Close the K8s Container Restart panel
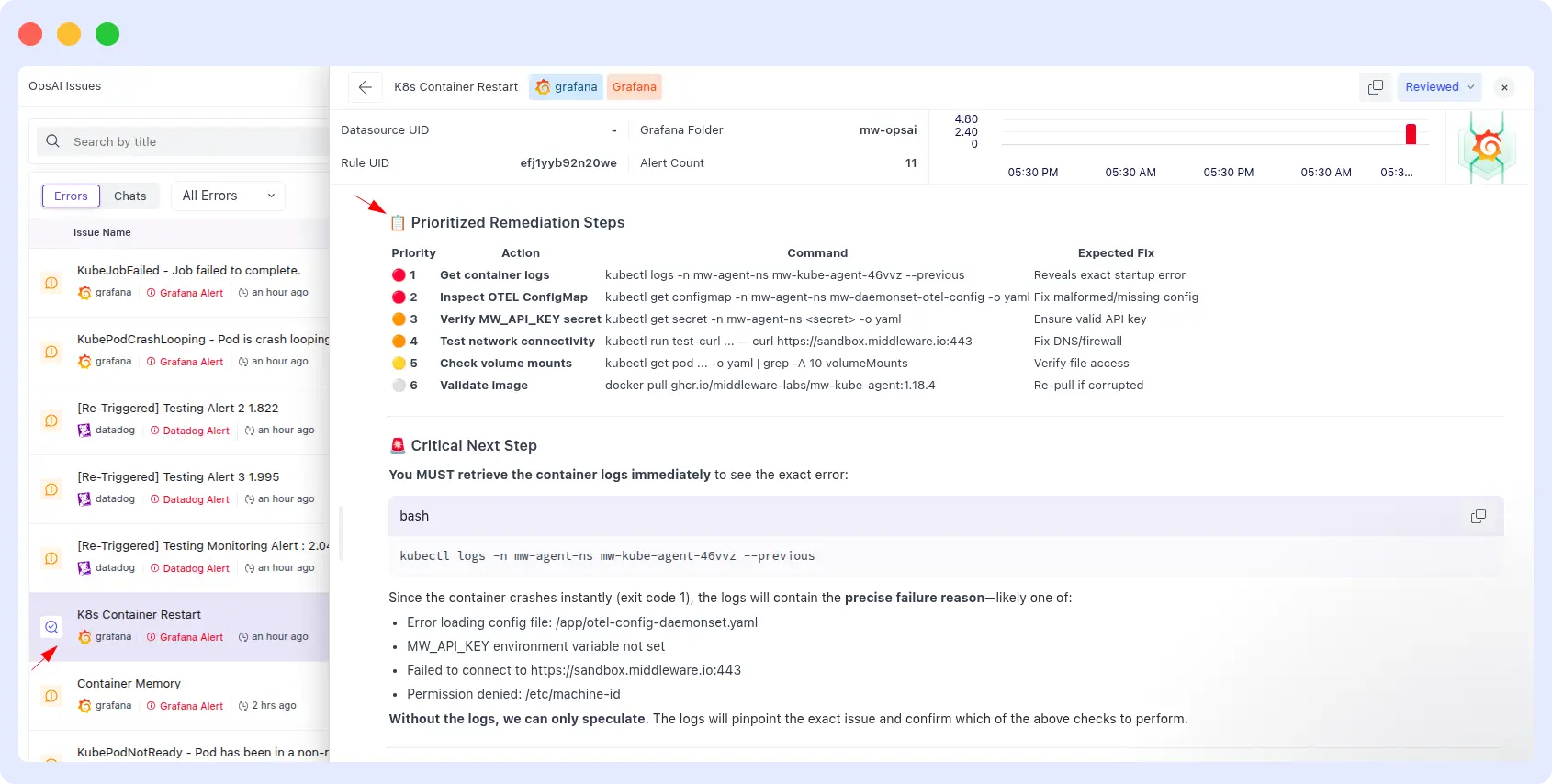1552x784 pixels. [1504, 87]
